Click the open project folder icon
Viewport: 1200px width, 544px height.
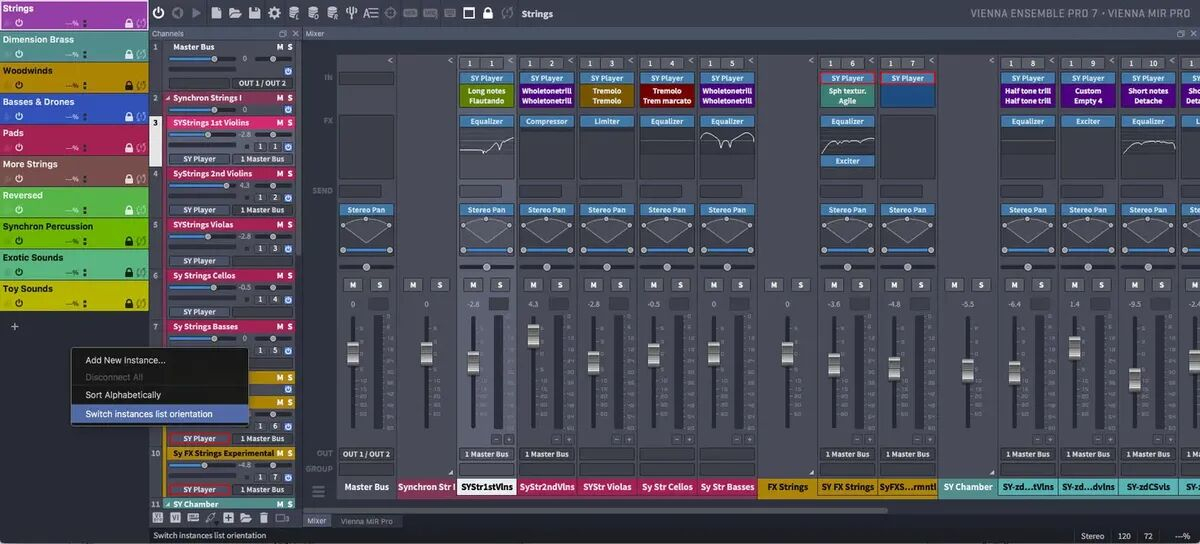pyautogui.click(x=235, y=14)
